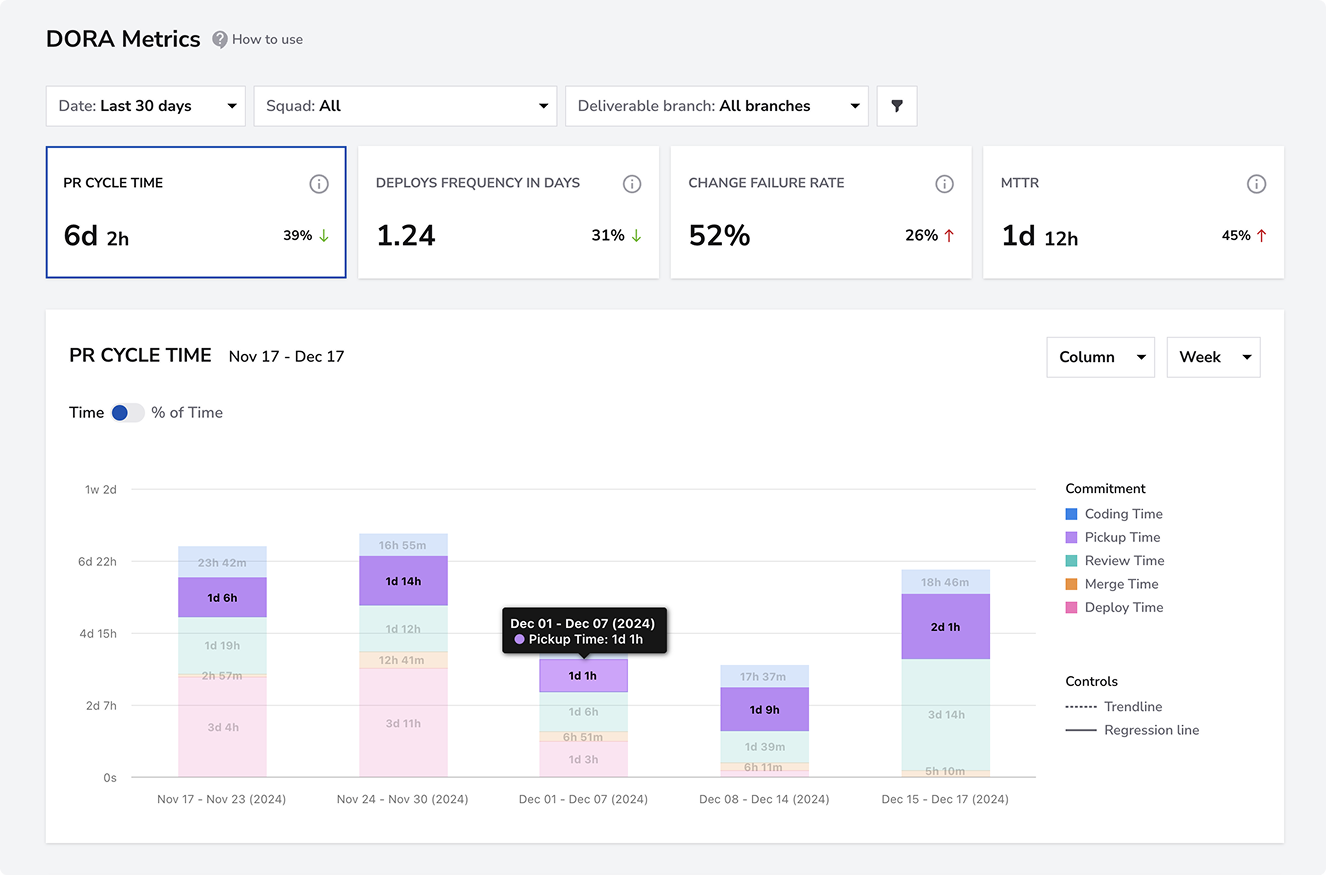The height and width of the screenshot is (876, 1326).
Task: Click the solid Regression line icon
Action: (1081, 731)
